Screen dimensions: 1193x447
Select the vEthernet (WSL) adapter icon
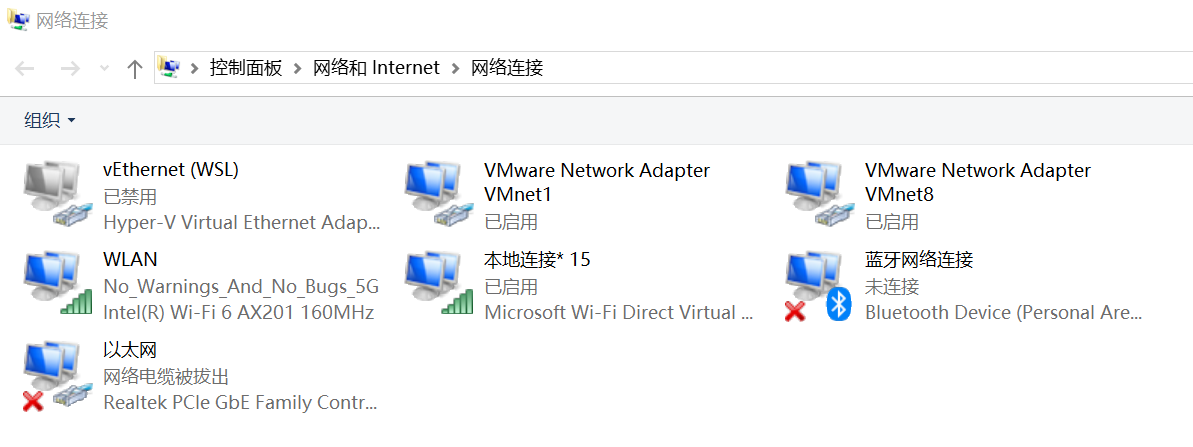(x=52, y=195)
